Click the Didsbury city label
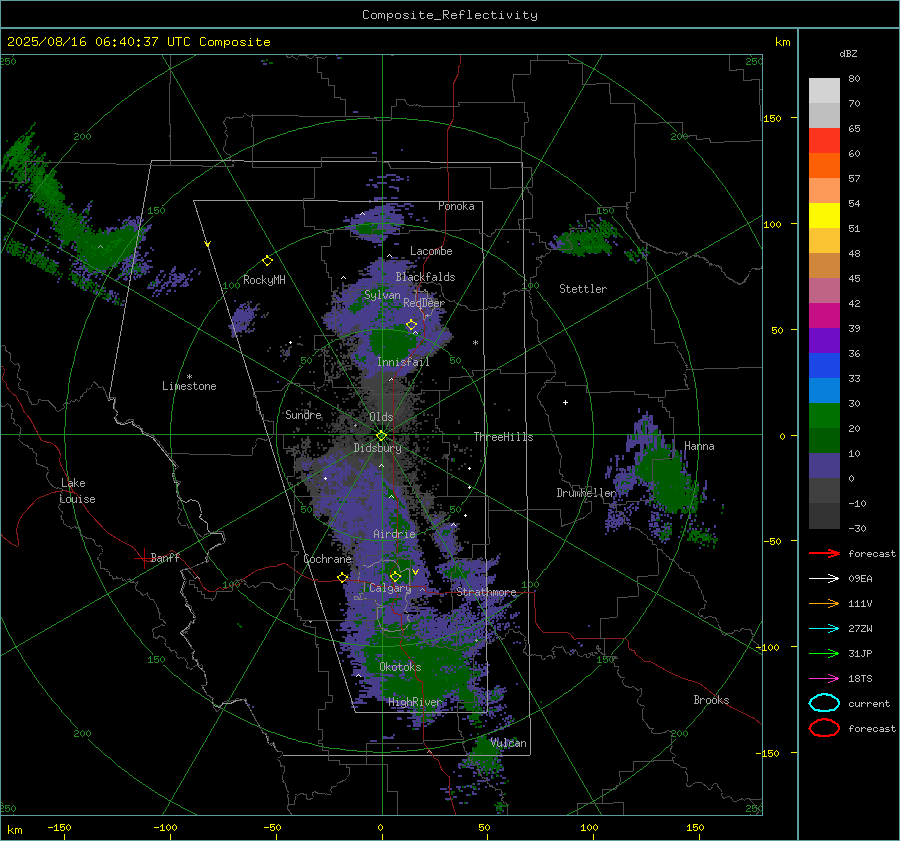 click(x=377, y=448)
